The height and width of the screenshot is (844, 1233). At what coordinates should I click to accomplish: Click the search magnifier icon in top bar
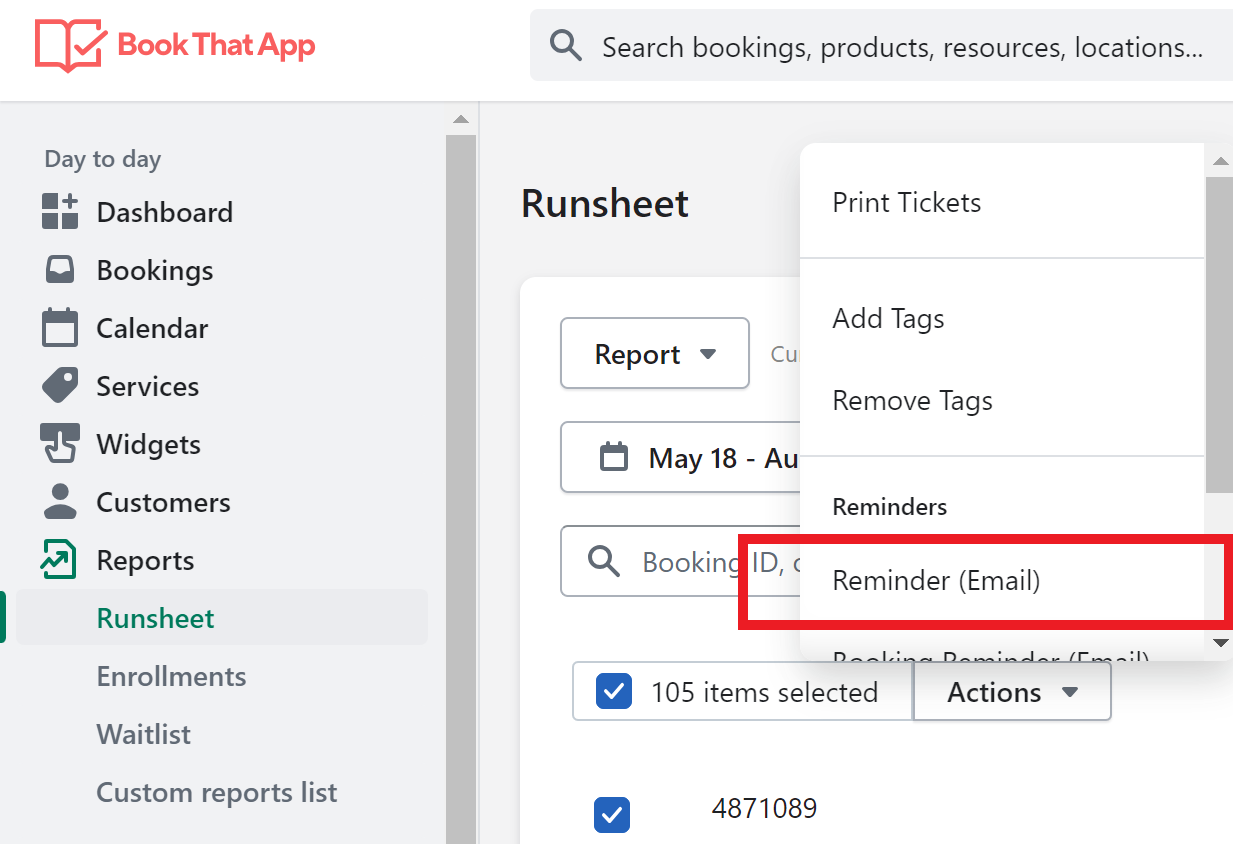click(566, 46)
